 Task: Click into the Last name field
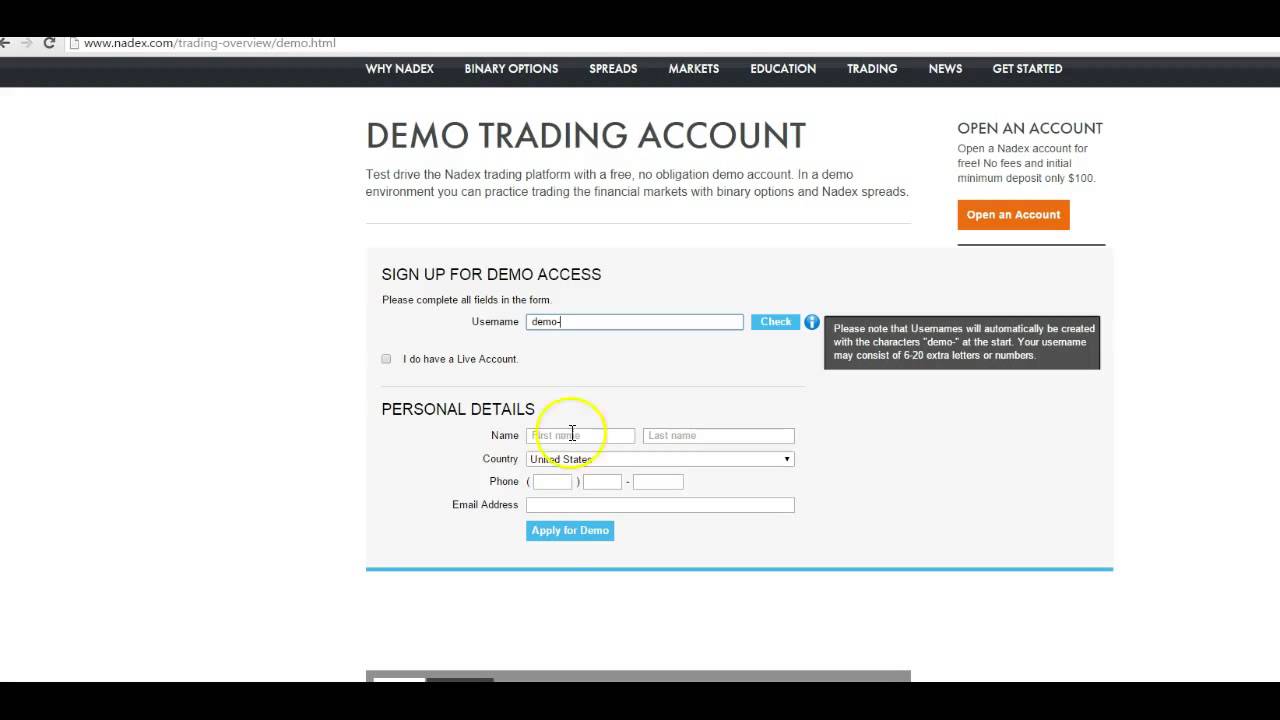pyautogui.click(x=719, y=436)
